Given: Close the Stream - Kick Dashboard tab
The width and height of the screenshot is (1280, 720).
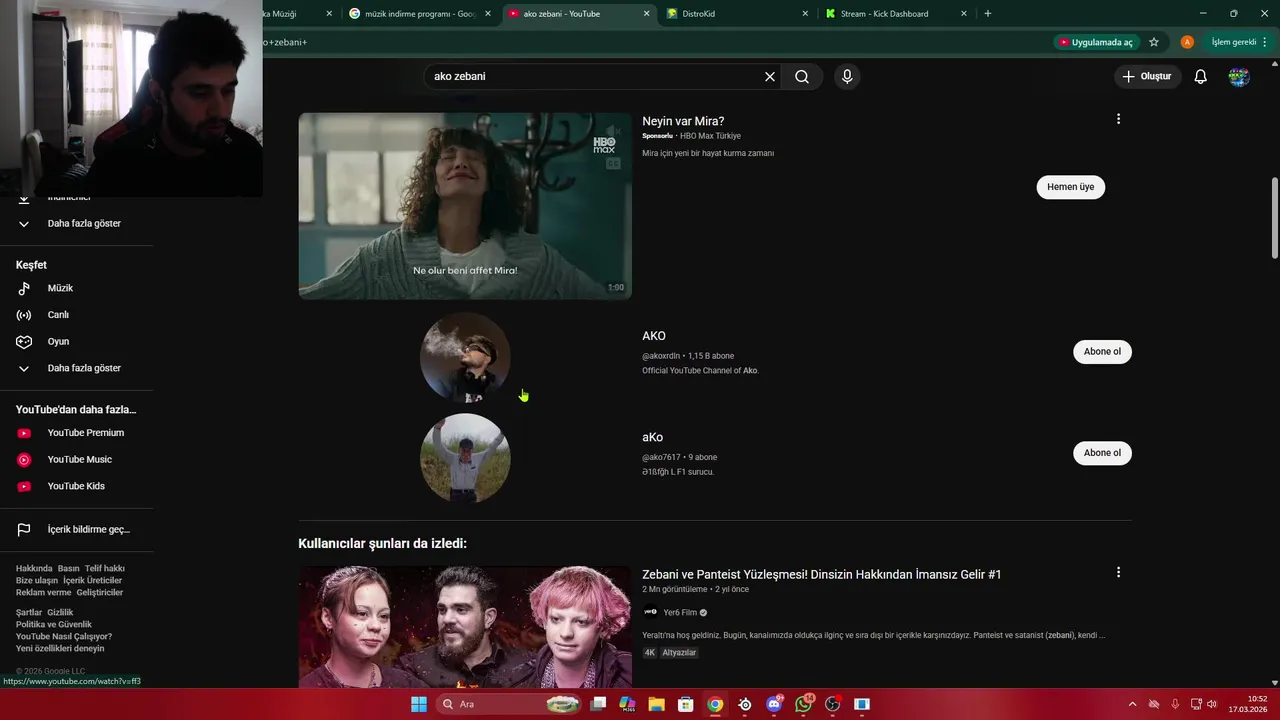Looking at the screenshot, I should click(964, 14).
